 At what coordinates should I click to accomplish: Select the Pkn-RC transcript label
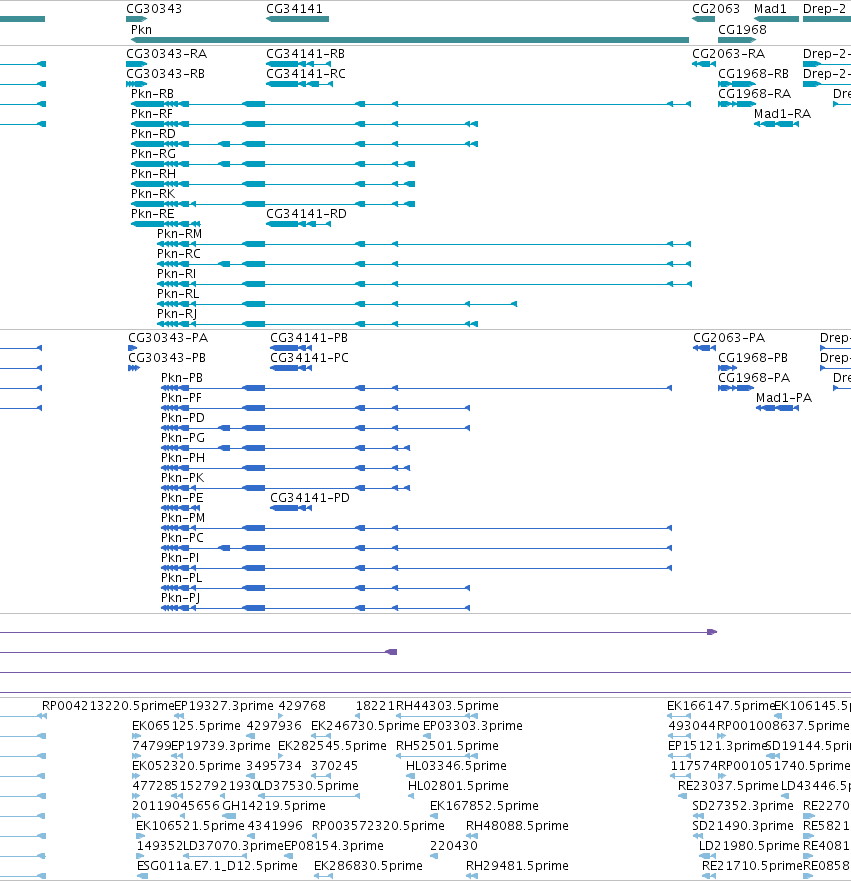tap(179, 254)
